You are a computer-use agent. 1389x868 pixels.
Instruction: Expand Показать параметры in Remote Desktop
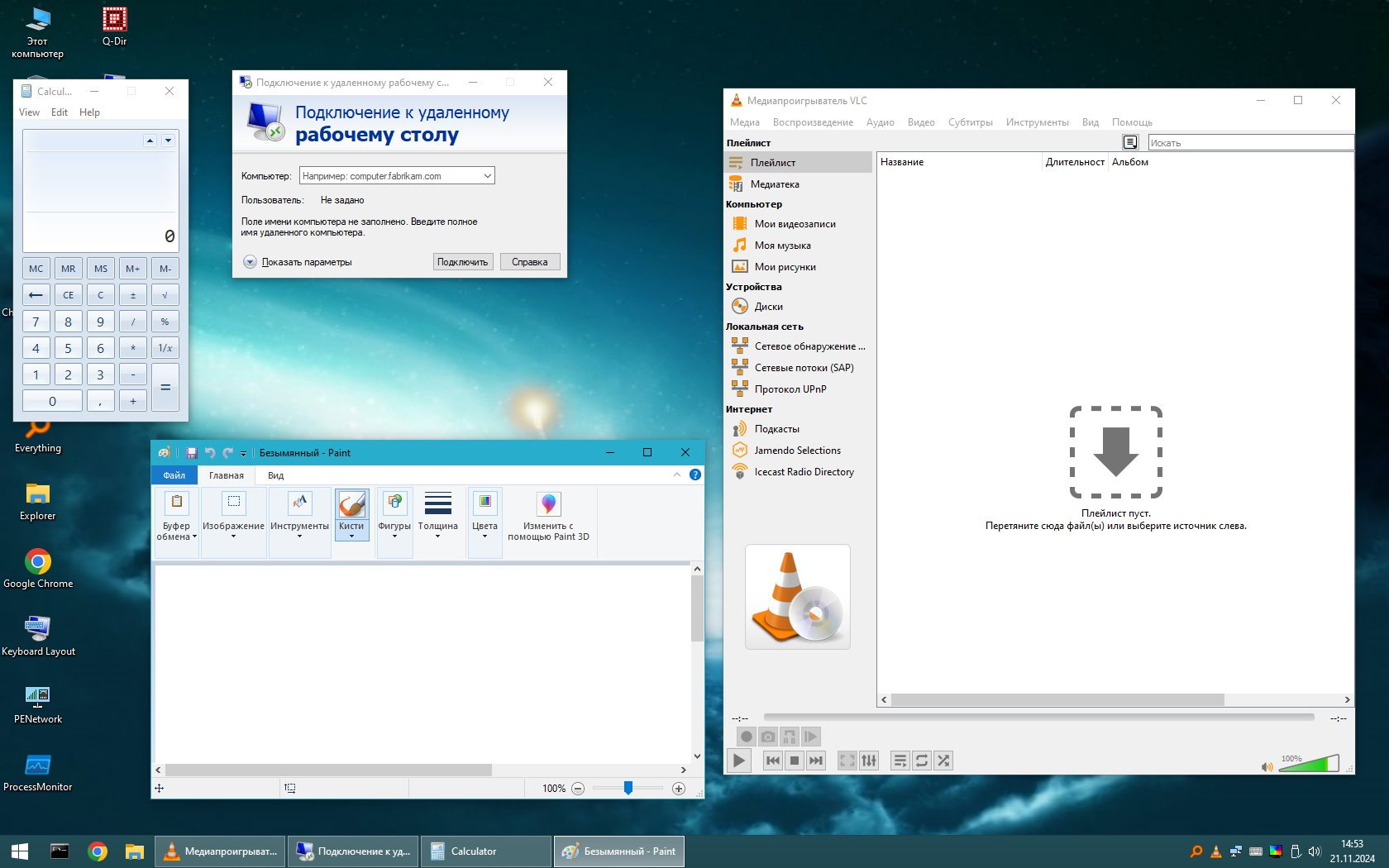point(251,262)
